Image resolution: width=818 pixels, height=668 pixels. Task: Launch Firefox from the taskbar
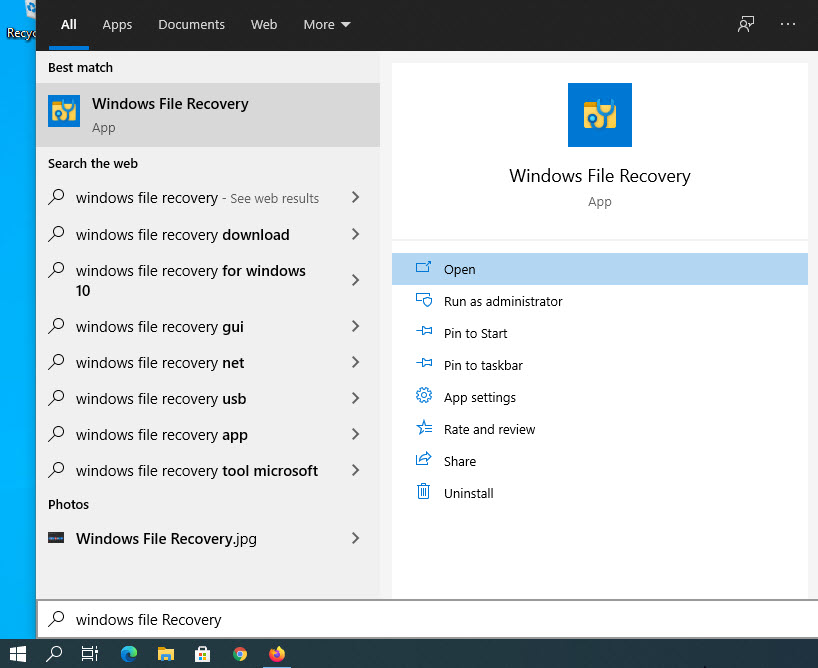(277, 653)
